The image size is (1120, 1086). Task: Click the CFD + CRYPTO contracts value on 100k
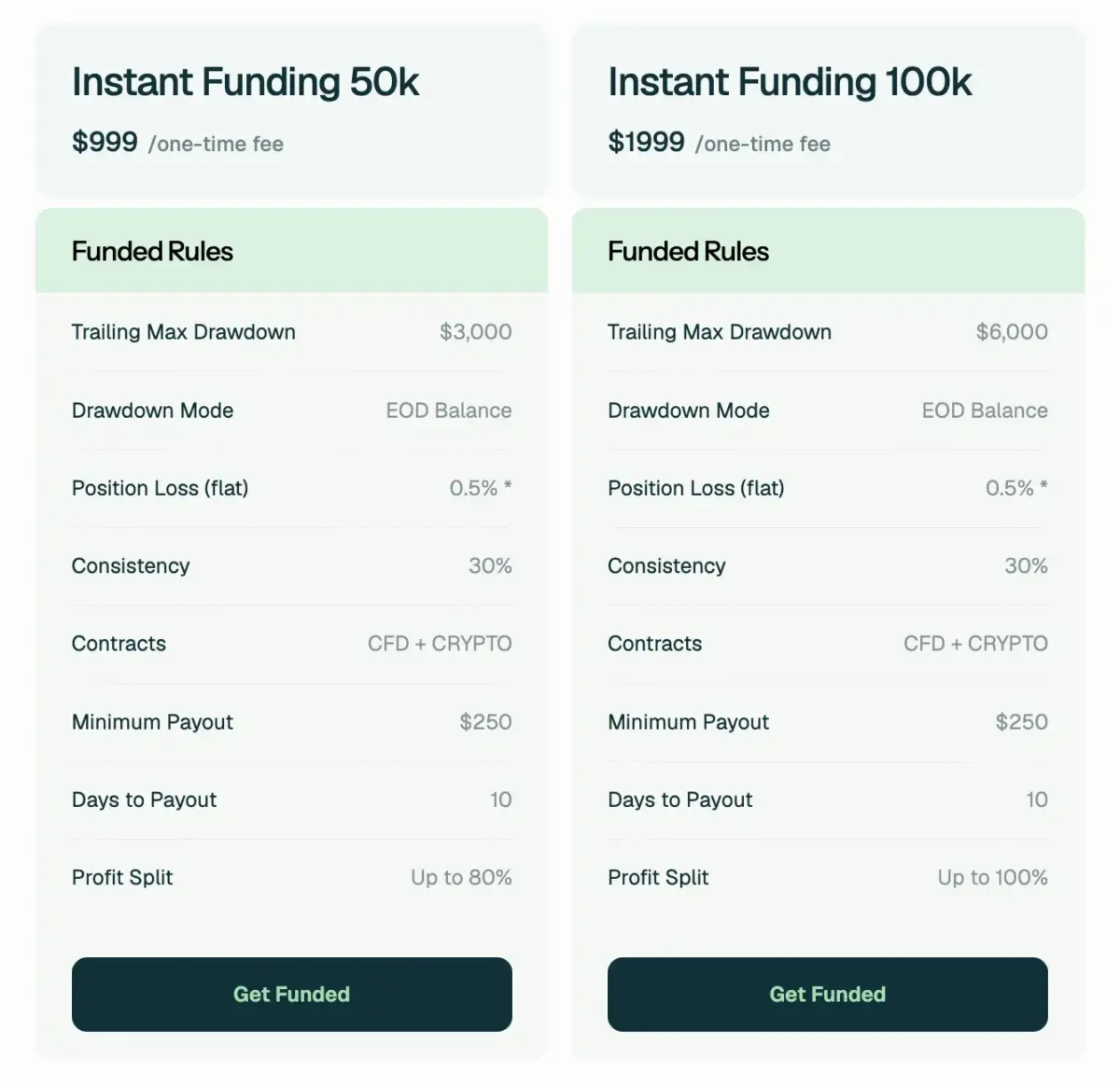974,643
